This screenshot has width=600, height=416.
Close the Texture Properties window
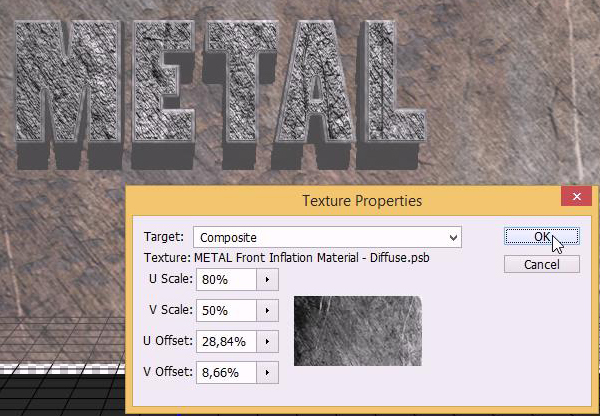point(575,198)
